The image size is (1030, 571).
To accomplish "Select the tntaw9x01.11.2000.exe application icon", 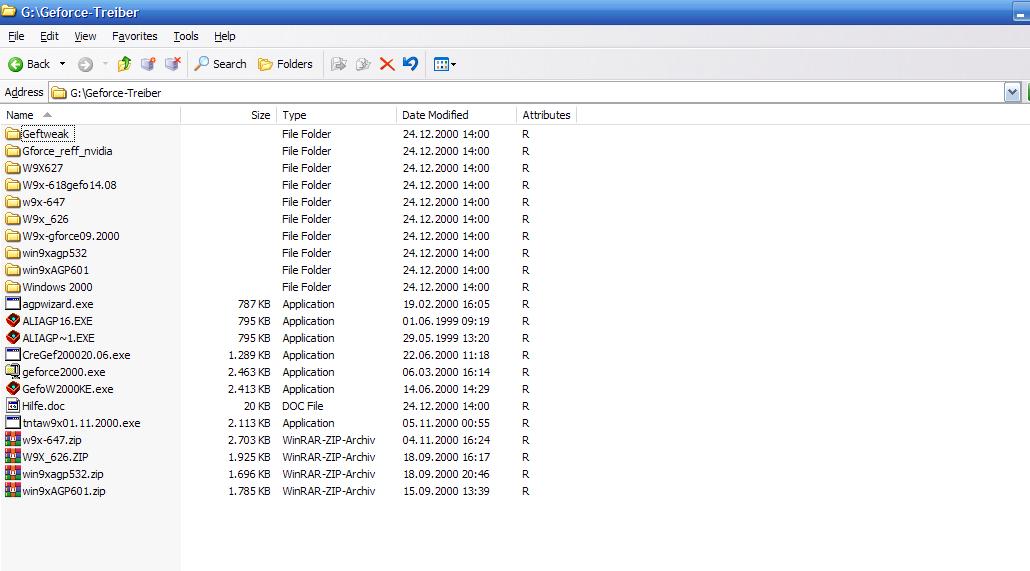I will [x=12, y=423].
